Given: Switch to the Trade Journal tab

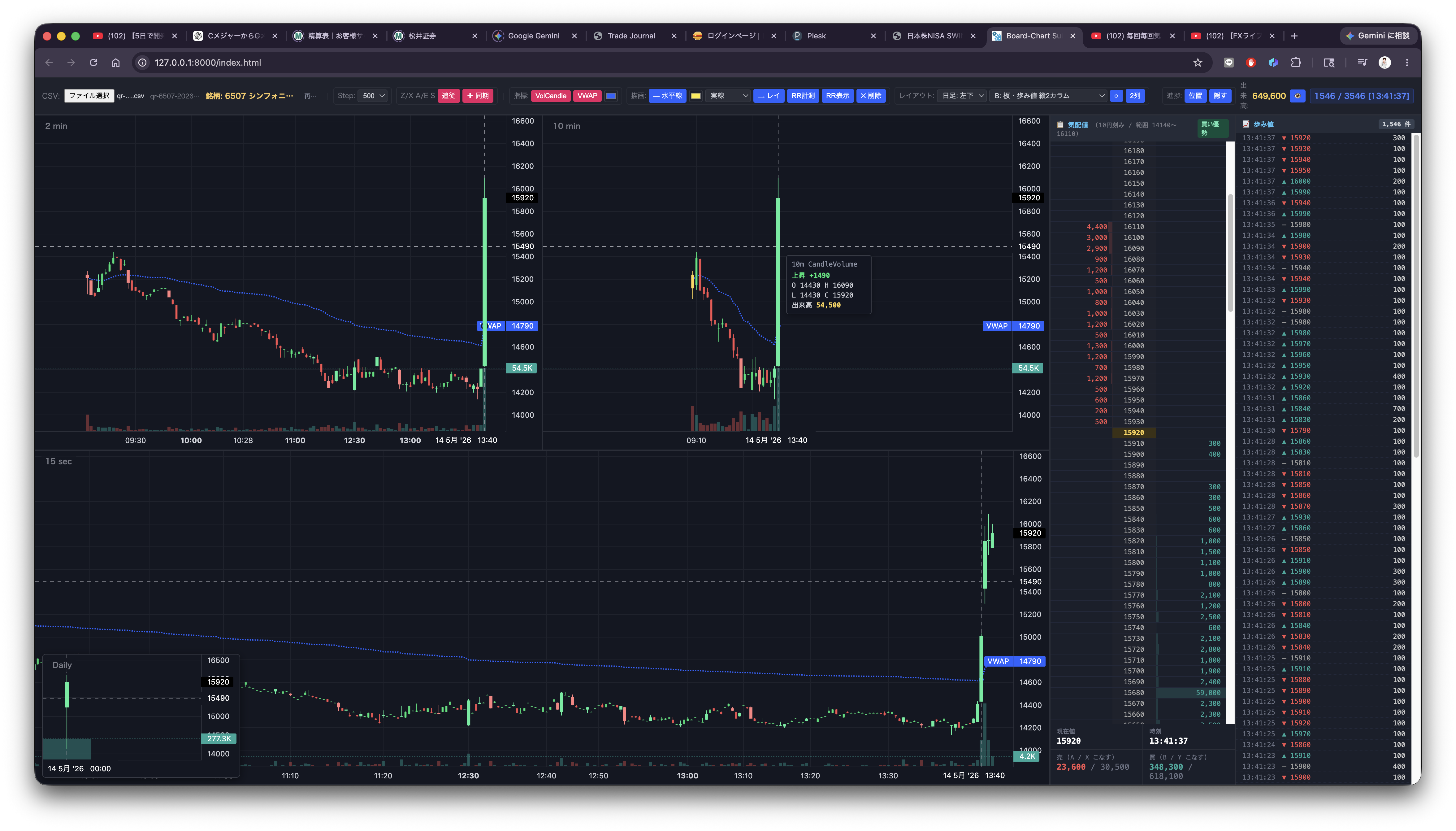Looking at the screenshot, I should click(631, 36).
